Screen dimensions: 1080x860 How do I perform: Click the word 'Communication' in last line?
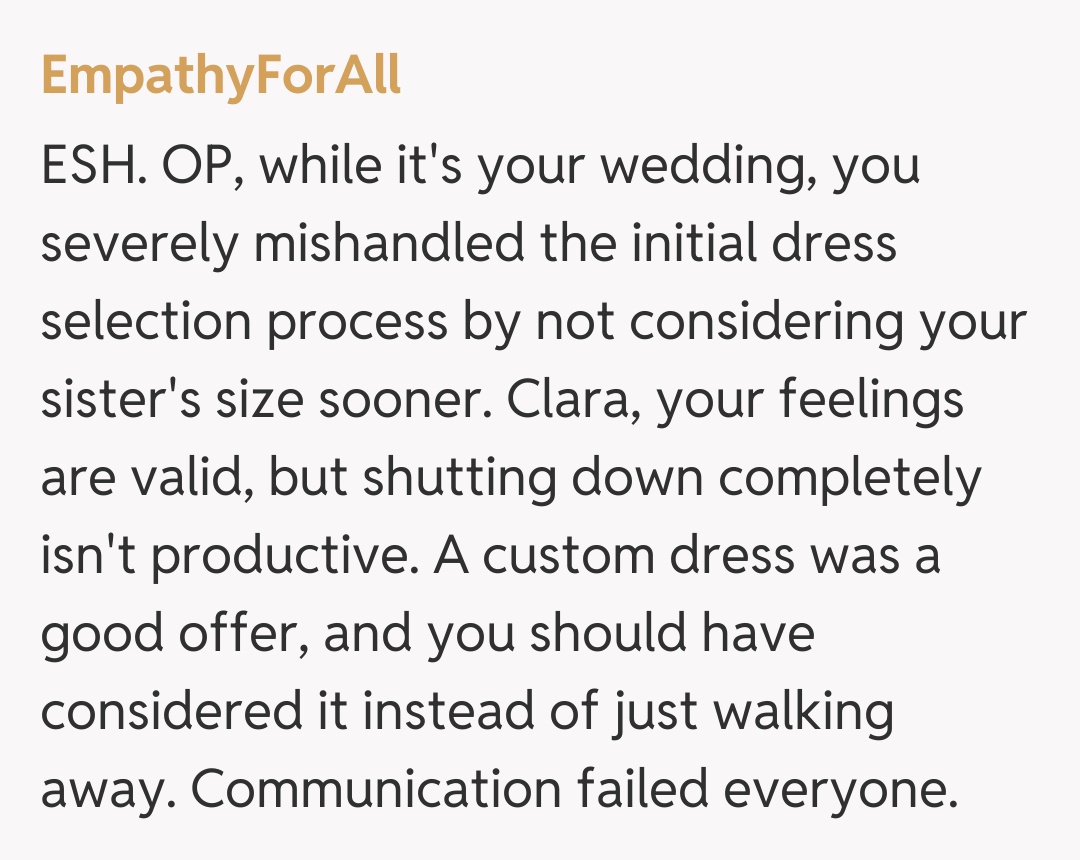coord(377,790)
